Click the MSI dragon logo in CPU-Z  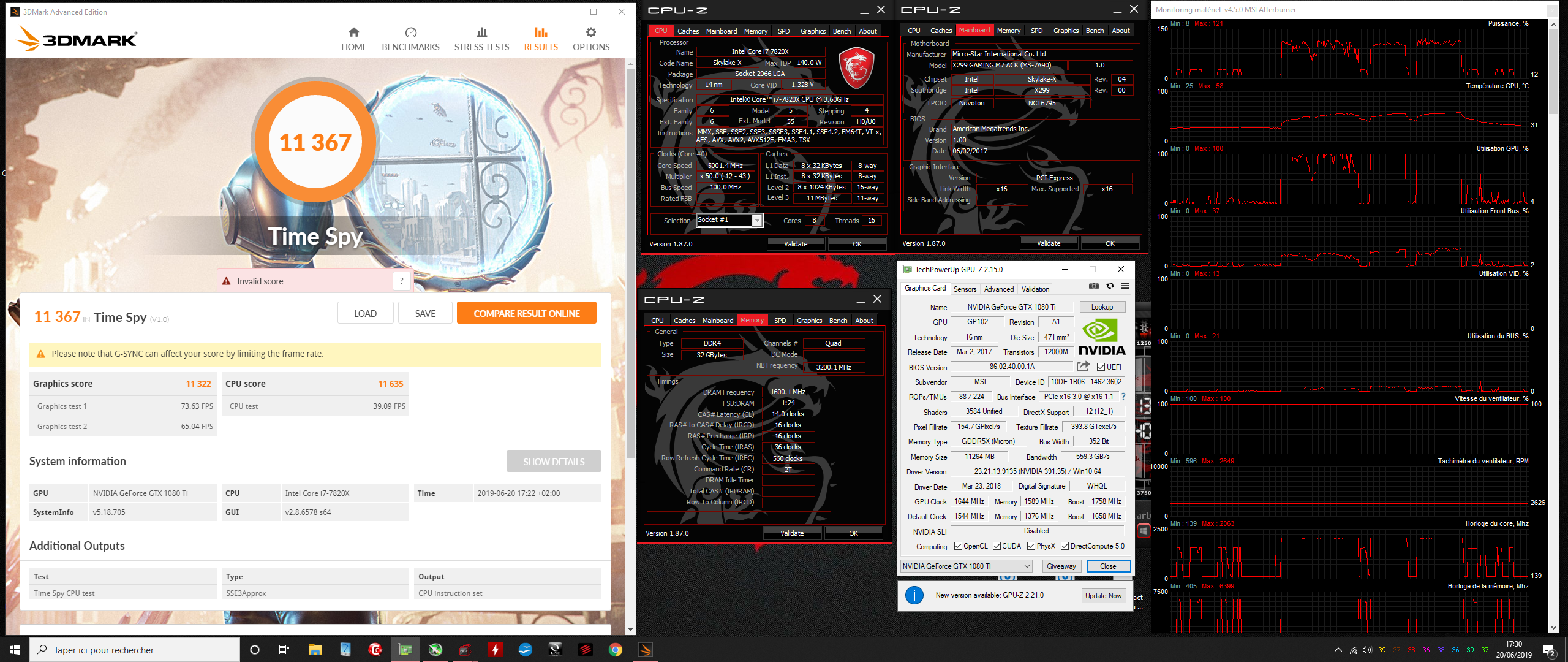point(856,69)
